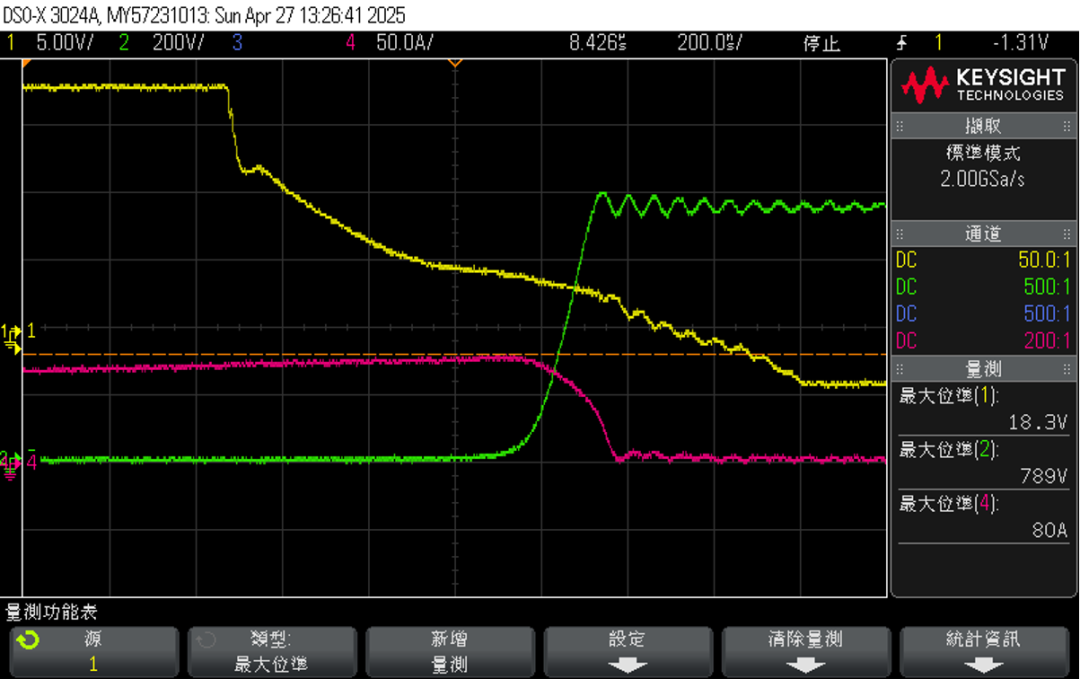Open the 擷取 acquisition panel header
Viewport: 1080px width, 679px height.
(x=982, y=126)
